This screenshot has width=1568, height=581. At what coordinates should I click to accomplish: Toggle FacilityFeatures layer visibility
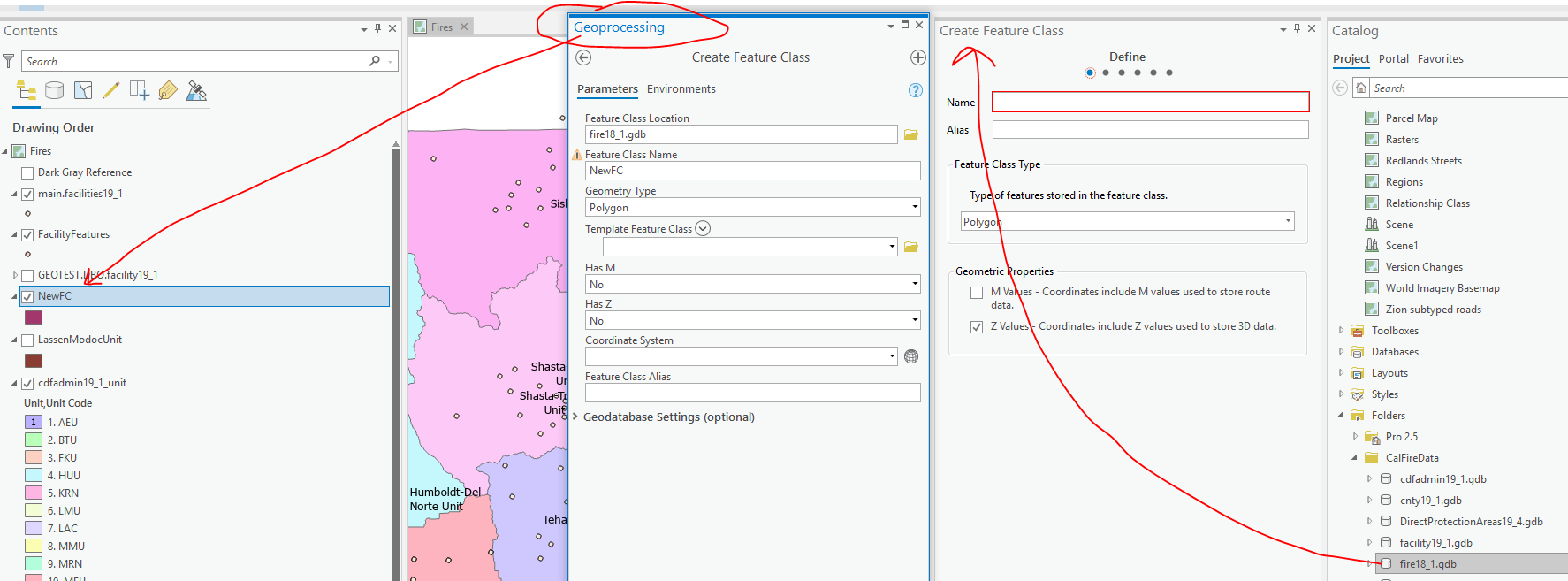pos(27,235)
